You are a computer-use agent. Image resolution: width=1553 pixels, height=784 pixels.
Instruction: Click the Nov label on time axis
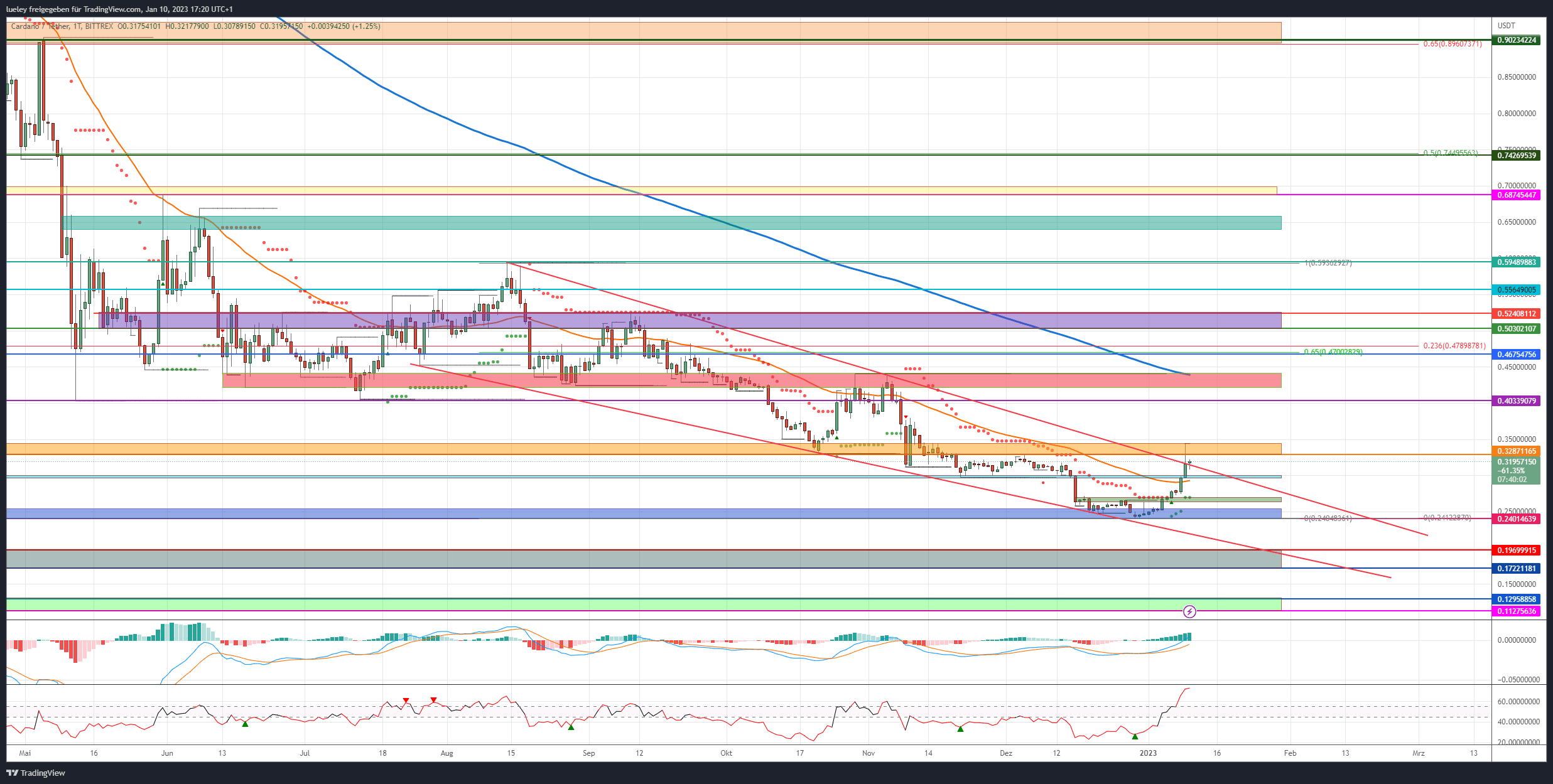click(x=868, y=753)
